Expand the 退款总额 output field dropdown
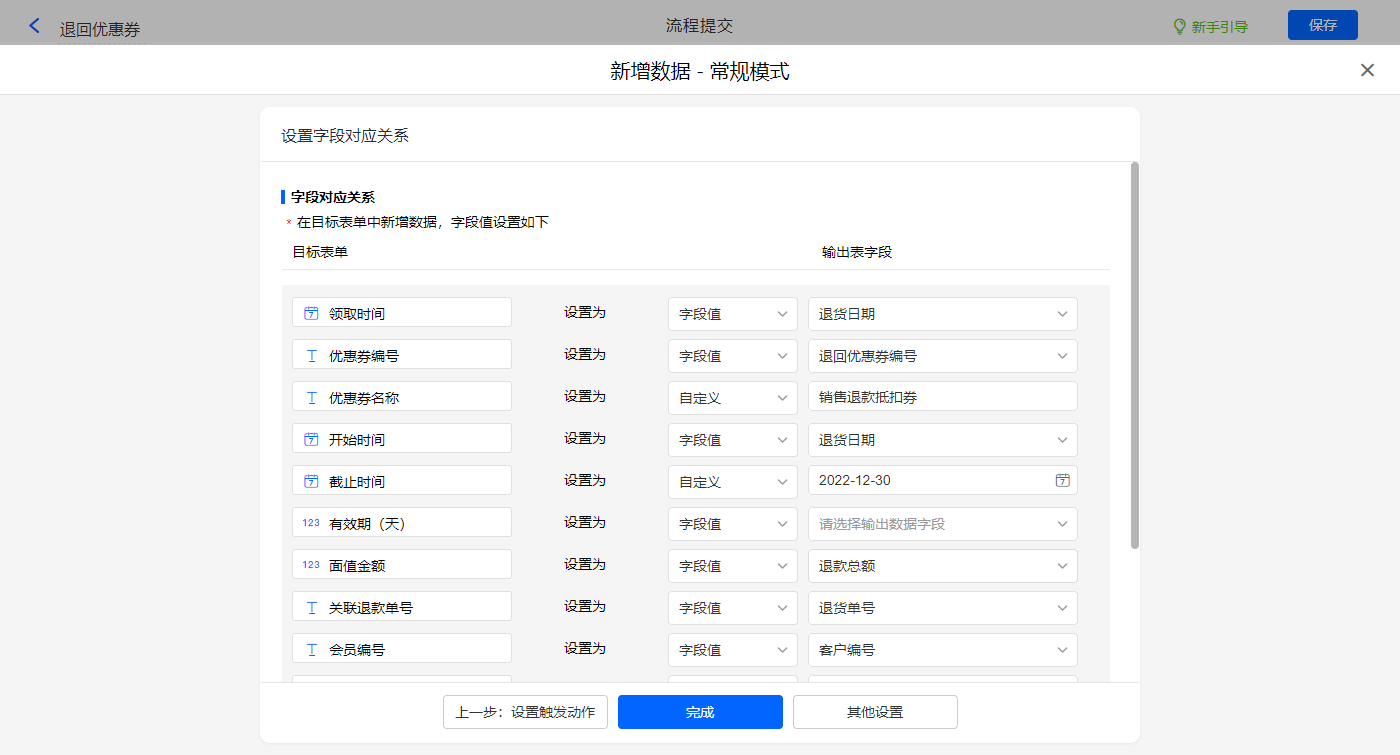Viewport: 1400px width, 755px height. (x=942, y=566)
